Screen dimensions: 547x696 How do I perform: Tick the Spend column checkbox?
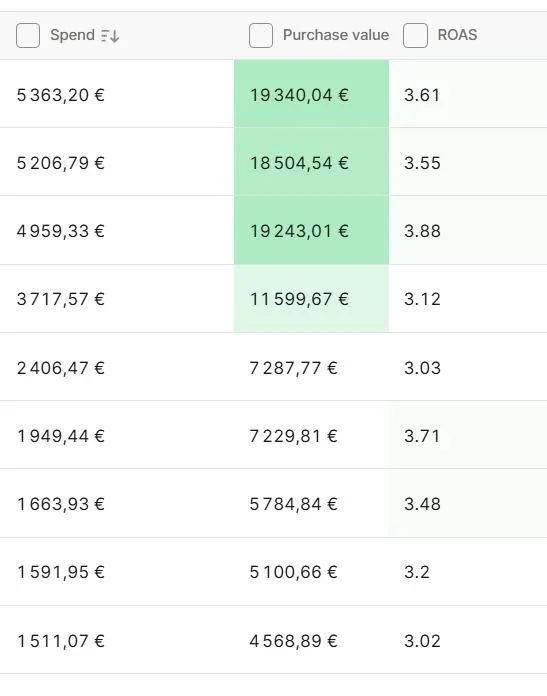[x=28, y=36]
